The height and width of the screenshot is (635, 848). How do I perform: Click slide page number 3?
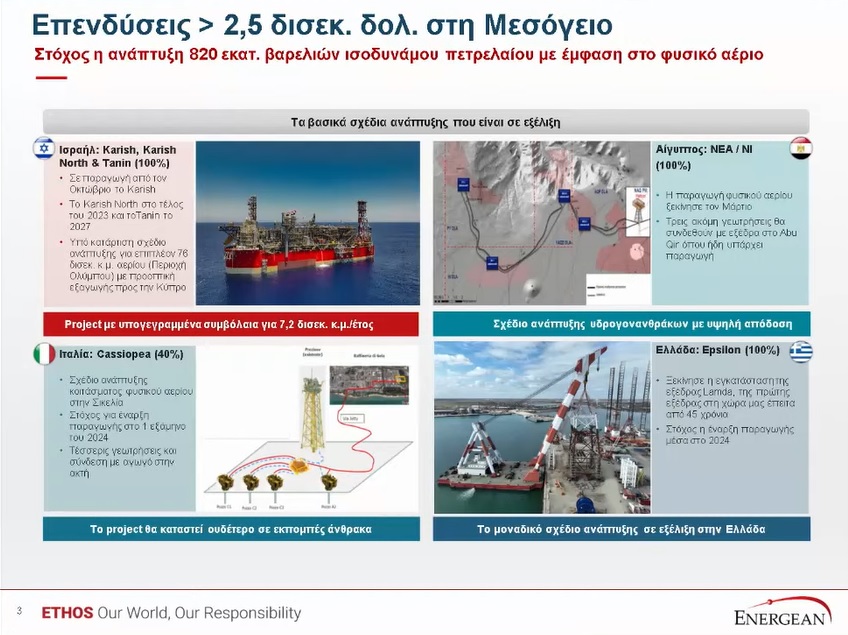pyautogui.click(x=19, y=611)
